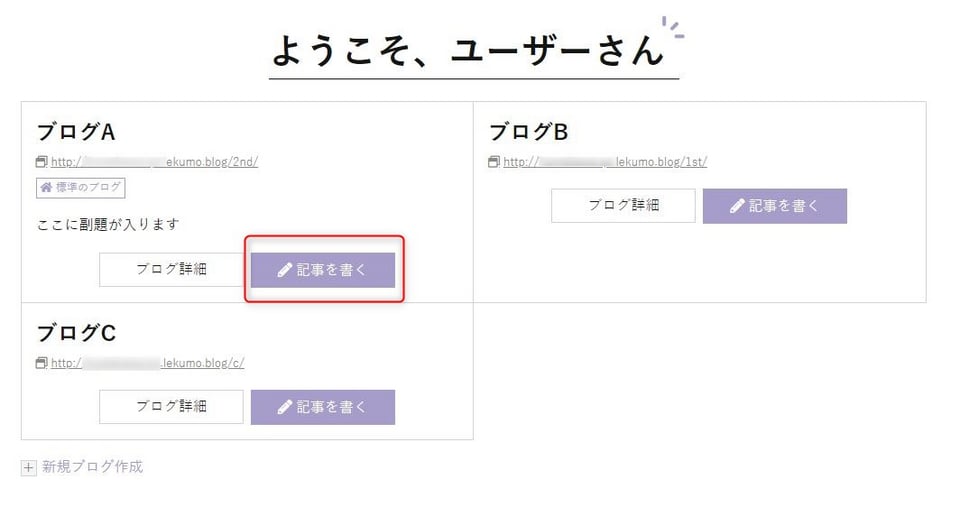Viewport: 960px width, 507px height.
Task: Open the ブログB URL link ending in /1st/
Action: point(605,162)
